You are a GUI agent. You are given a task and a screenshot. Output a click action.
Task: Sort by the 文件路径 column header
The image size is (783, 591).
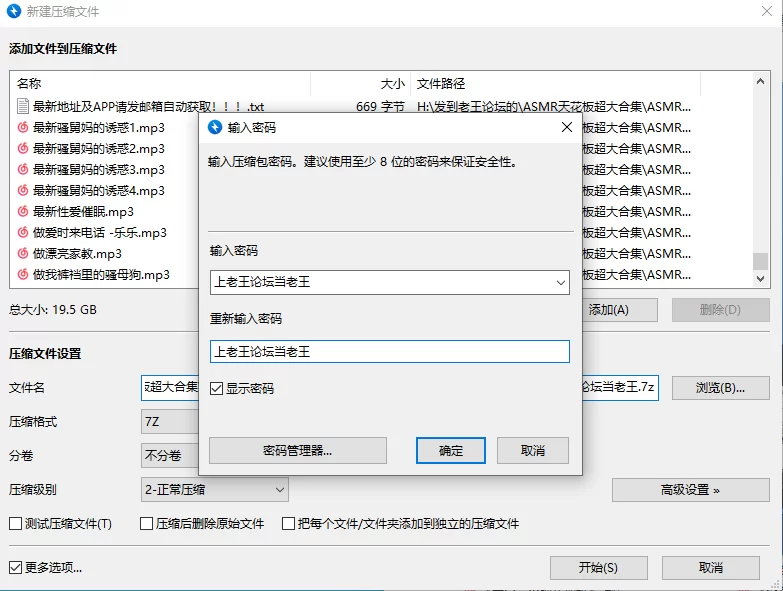tap(555, 83)
